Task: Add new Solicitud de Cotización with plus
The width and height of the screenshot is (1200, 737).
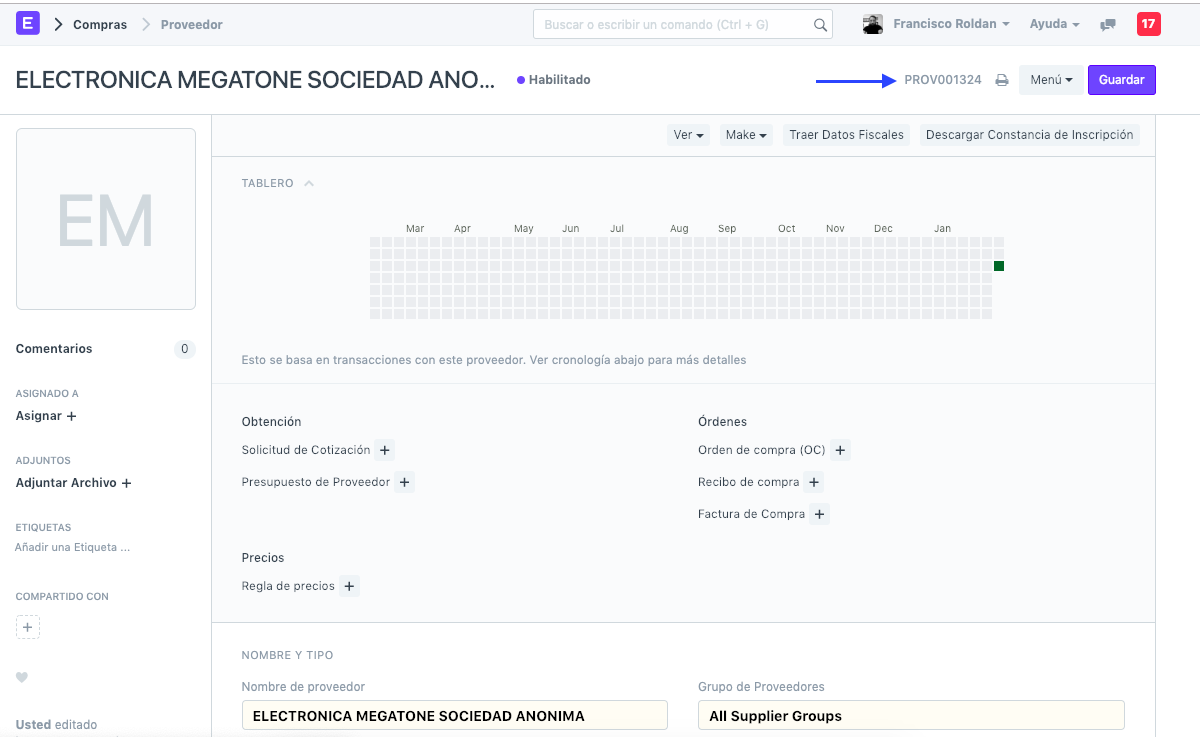Action: click(385, 451)
